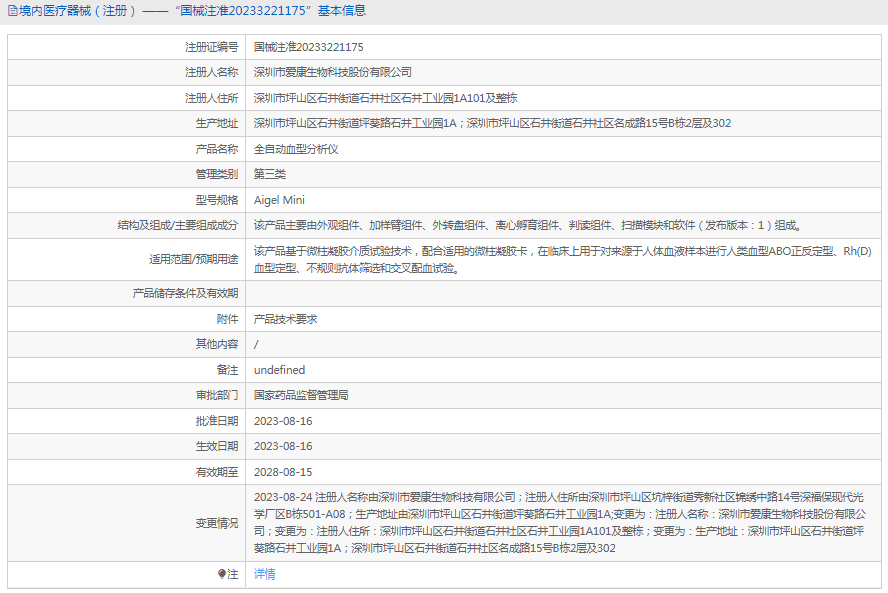Image resolution: width=888 pixels, height=593 pixels.
Task: Select the page title 境内医疗器械（注册）
Action: pyautogui.click(x=78, y=11)
